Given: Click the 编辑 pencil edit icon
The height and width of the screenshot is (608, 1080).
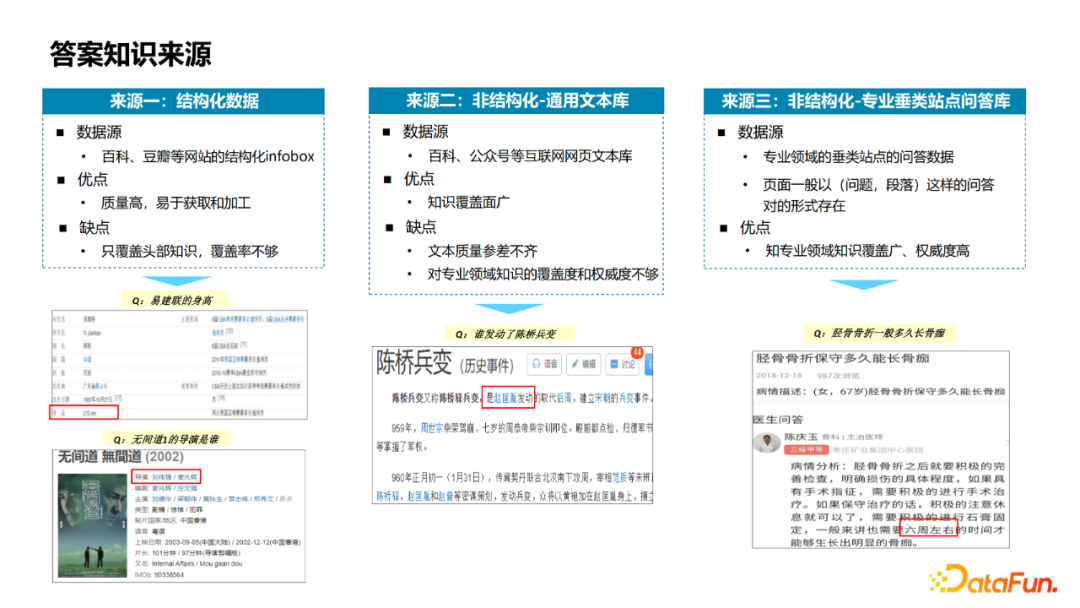Looking at the screenshot, I should coord(575,364).
